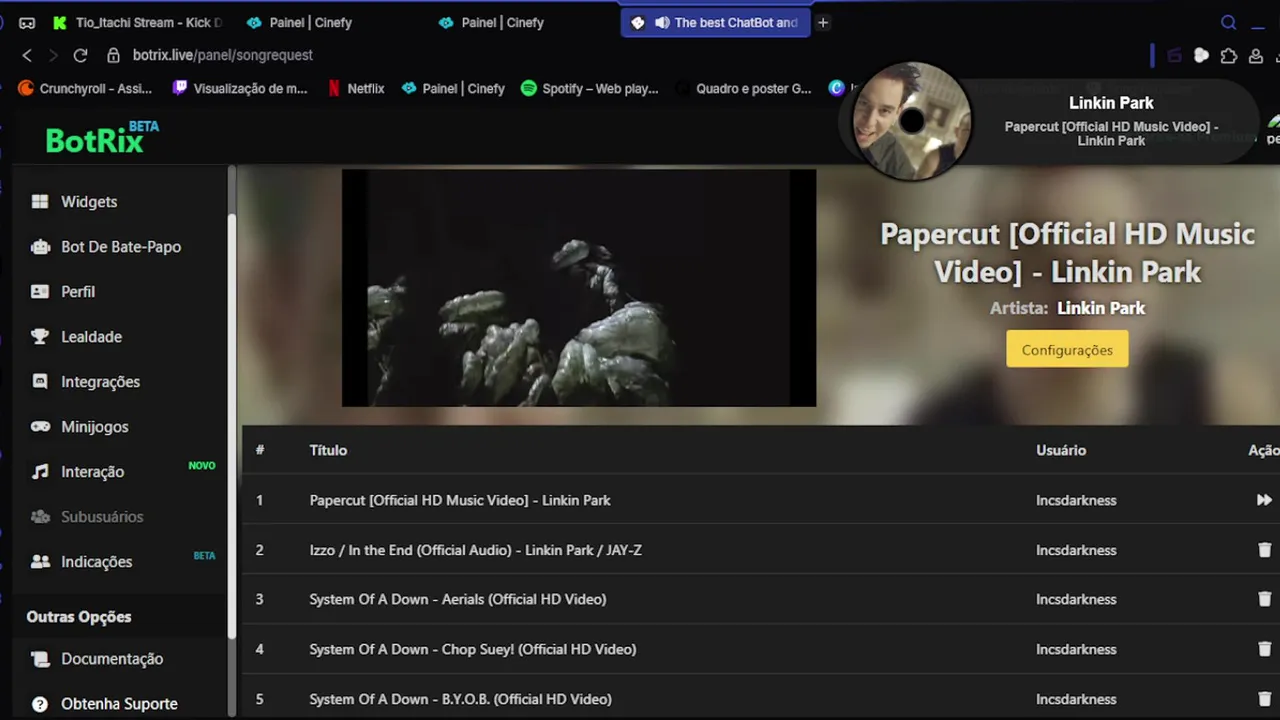Click lncsdarkness user in Papercut row
The width and height of the screenshot is (1280, 720).
point(1076,500)
